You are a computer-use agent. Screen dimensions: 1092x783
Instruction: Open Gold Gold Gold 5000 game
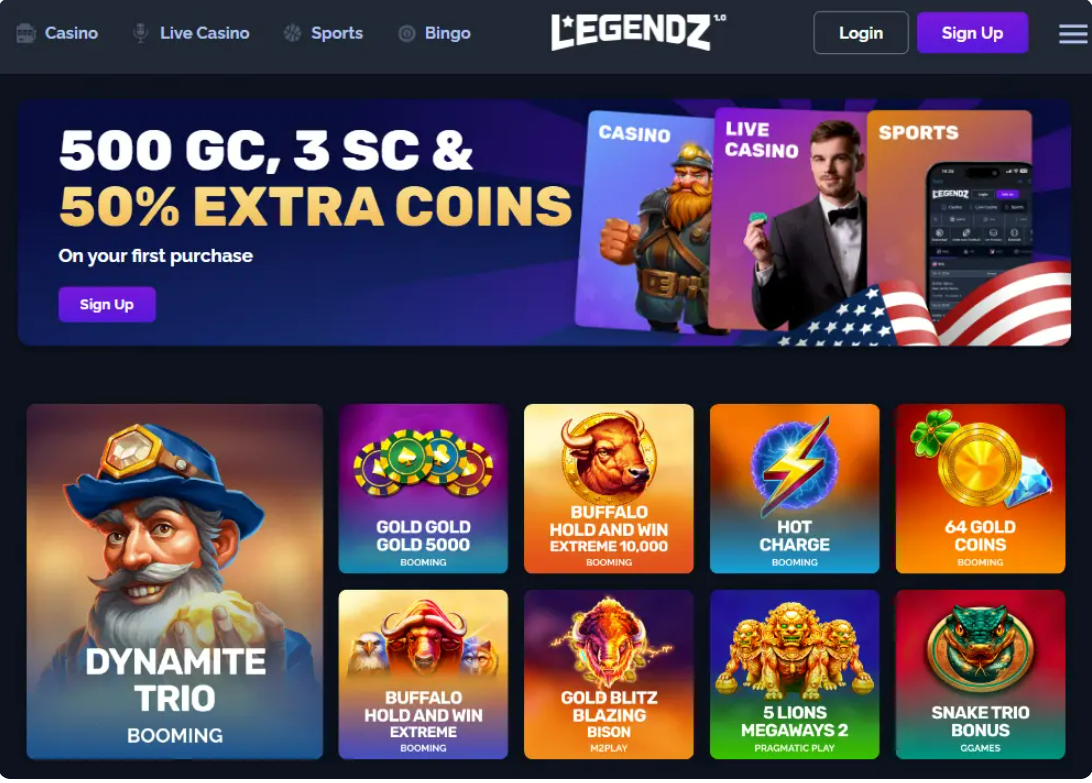tap(423, 488)
